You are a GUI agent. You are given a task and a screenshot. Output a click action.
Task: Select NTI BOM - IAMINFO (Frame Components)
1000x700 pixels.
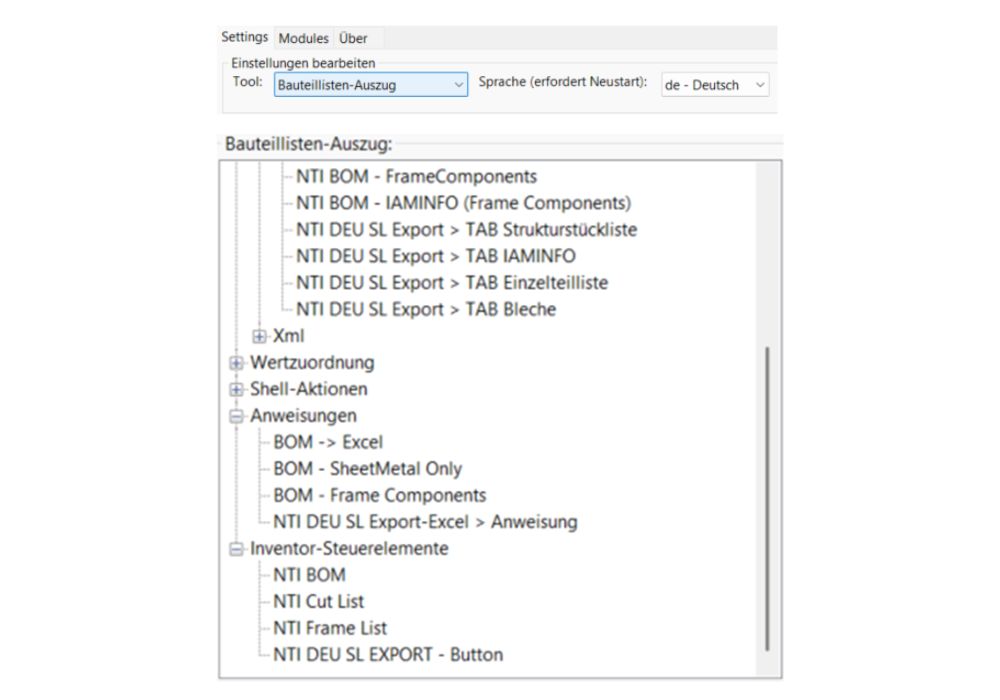coord(463,203)
